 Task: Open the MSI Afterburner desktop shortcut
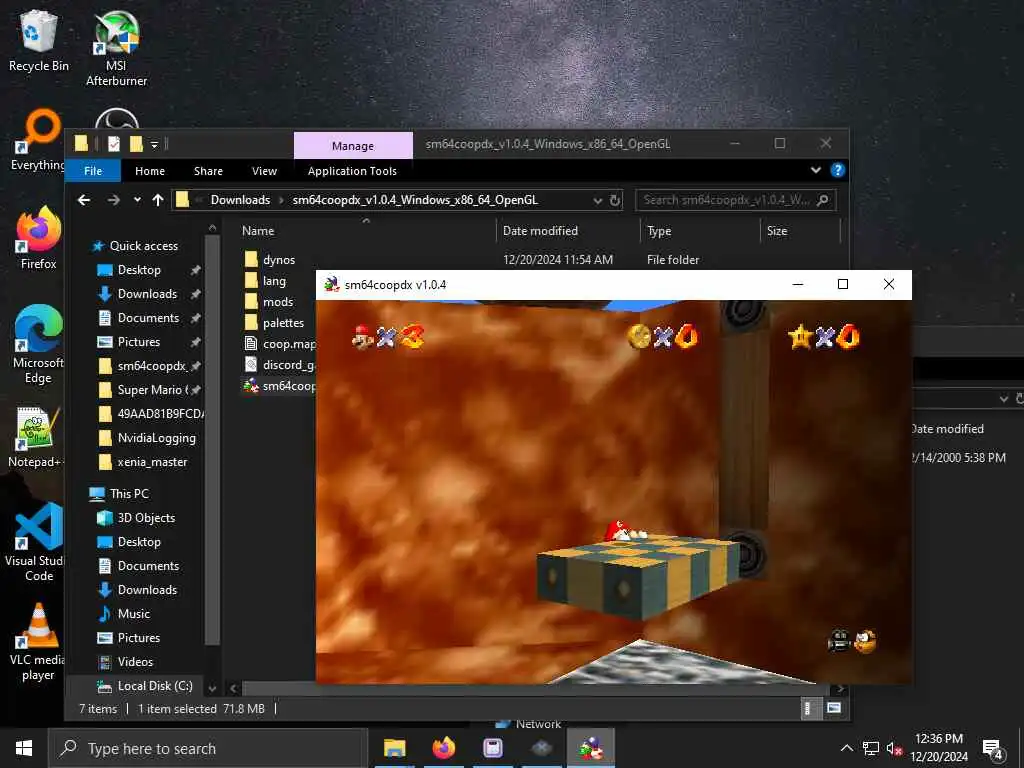116,48
